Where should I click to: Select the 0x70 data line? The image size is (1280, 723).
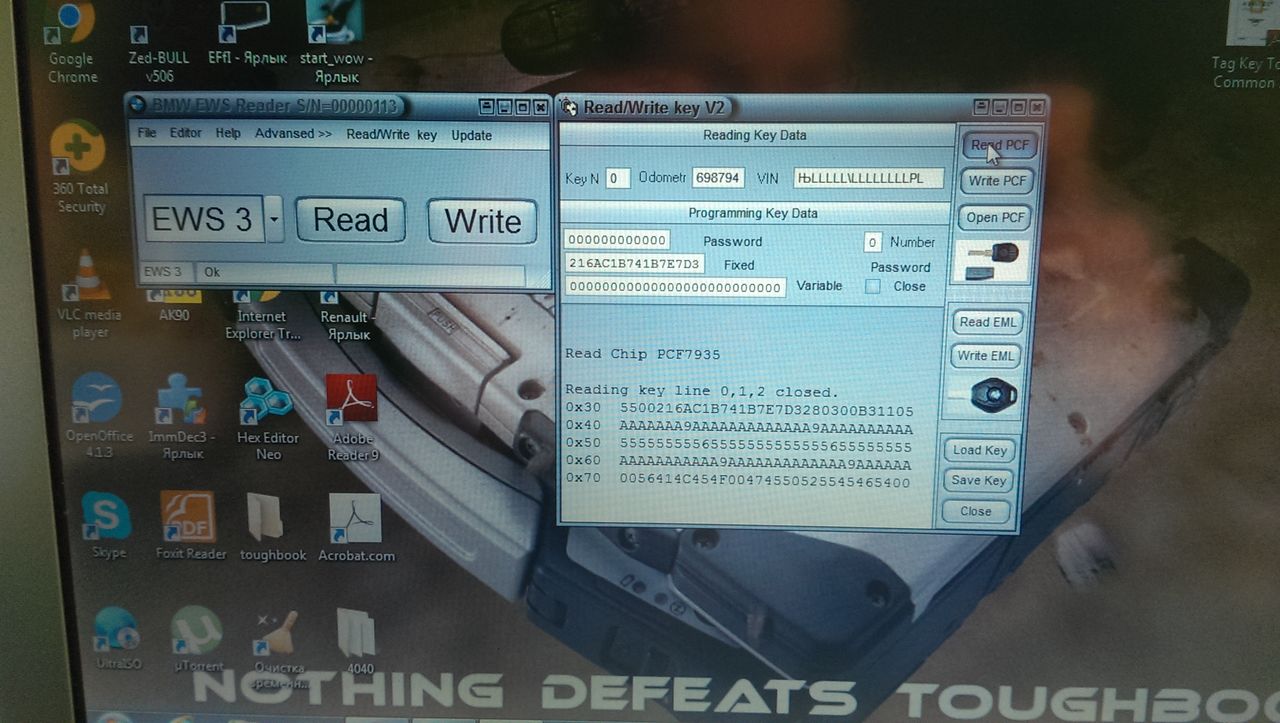coord(738,481)
